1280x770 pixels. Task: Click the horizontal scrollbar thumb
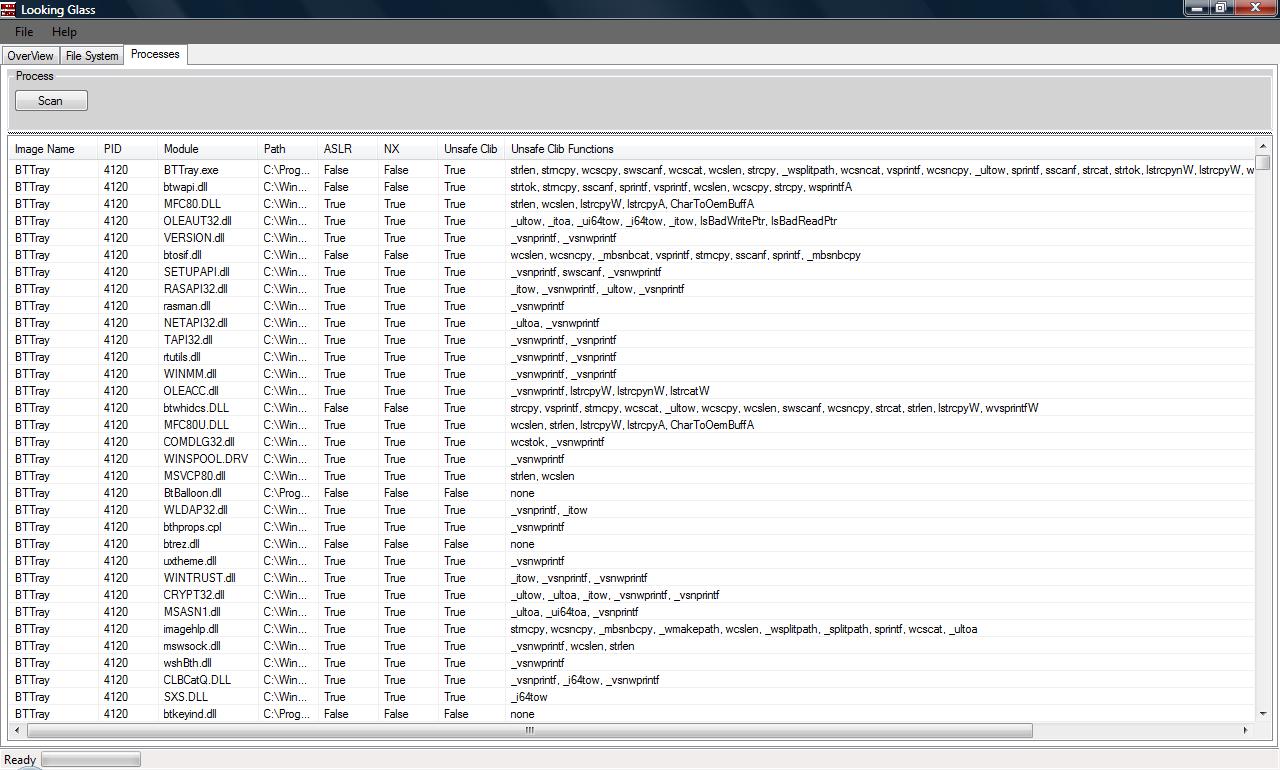(x=528, y=730)
